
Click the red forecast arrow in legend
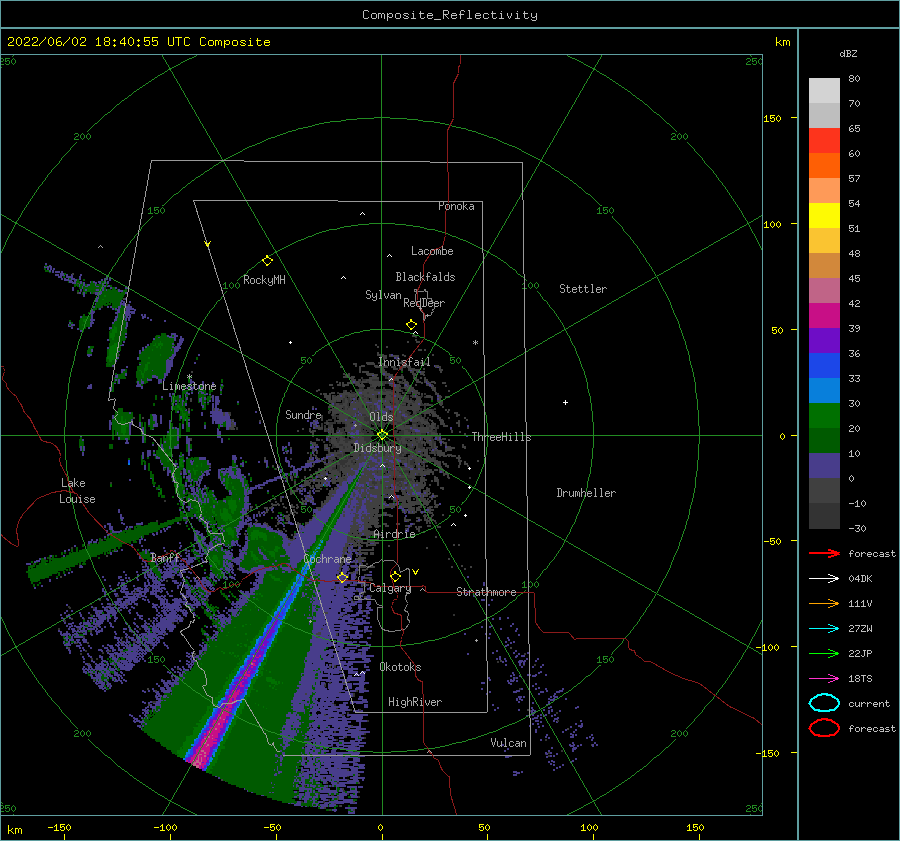point(824,553)
